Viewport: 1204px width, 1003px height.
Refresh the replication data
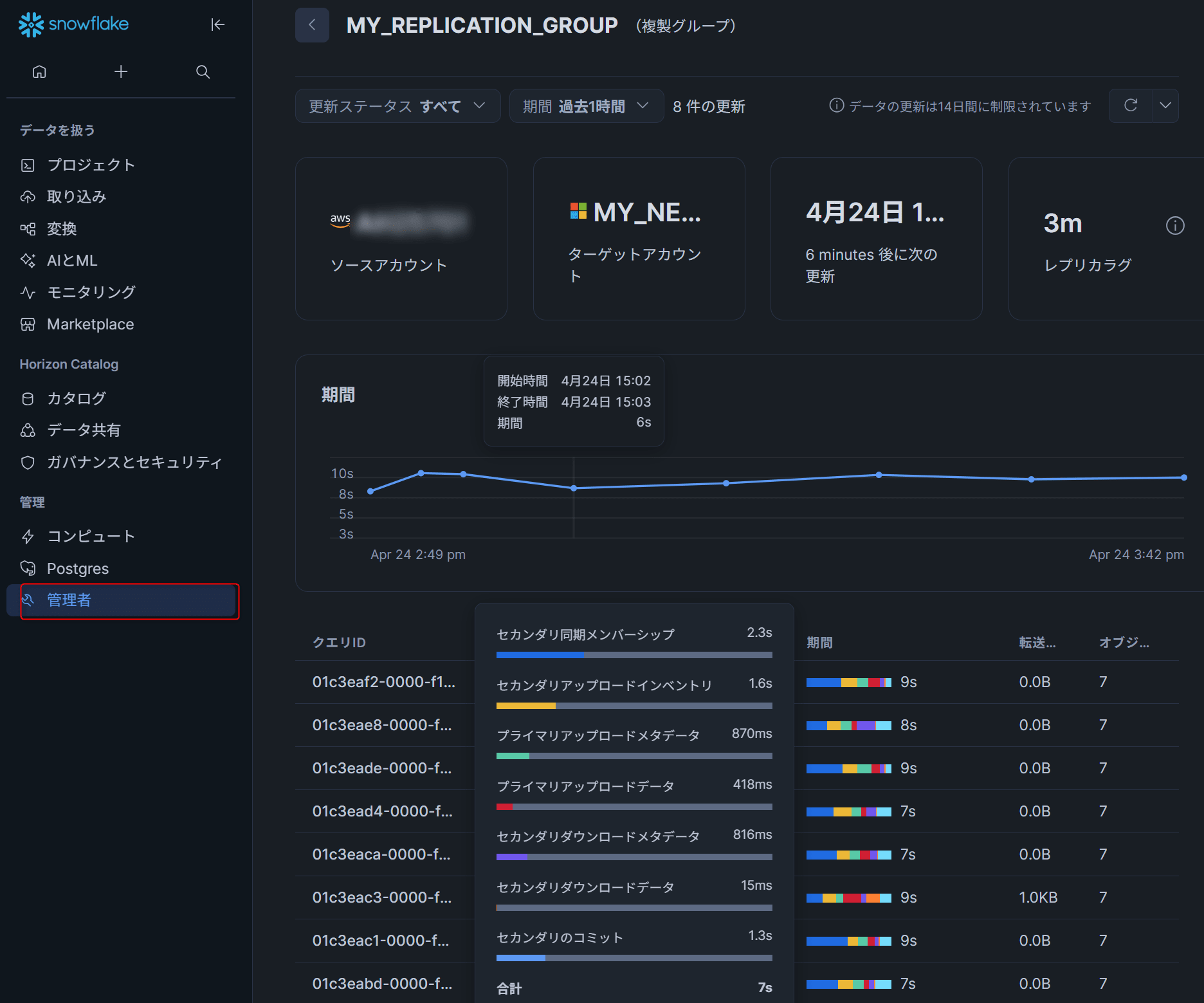coord(1130,106)
